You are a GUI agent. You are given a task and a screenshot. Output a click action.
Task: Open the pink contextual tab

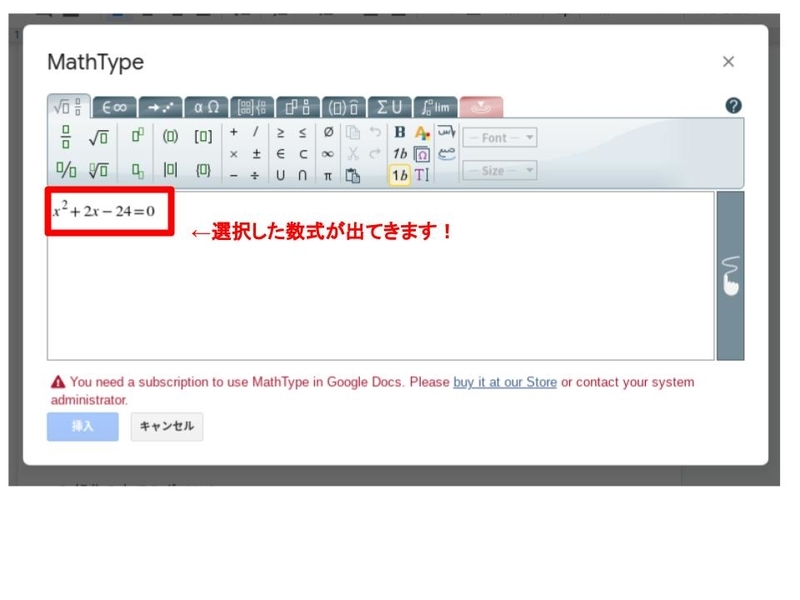point(481,107)
